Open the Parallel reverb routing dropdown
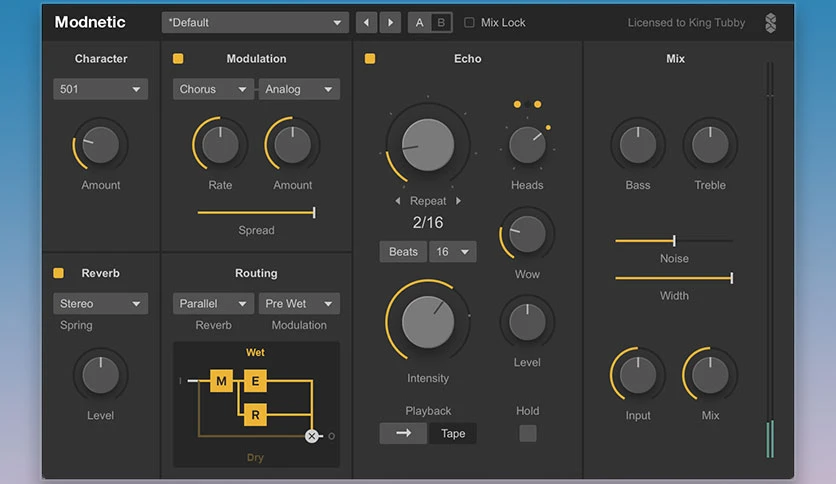 213,303
